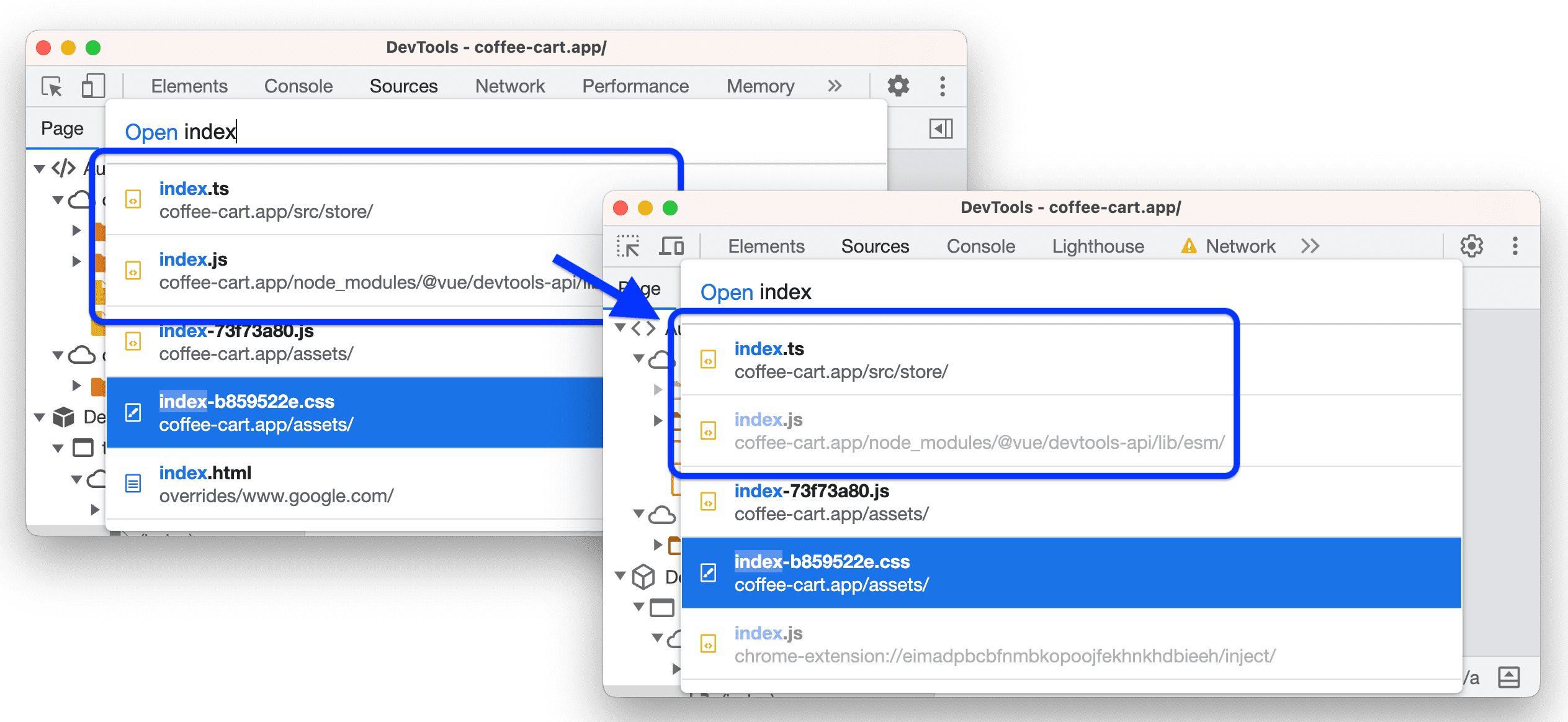Viewport: 1568px width, 722px height.
Task: Click the settings gear icon in DevTools
Action: pyautogui.click(x=899, y=86)
